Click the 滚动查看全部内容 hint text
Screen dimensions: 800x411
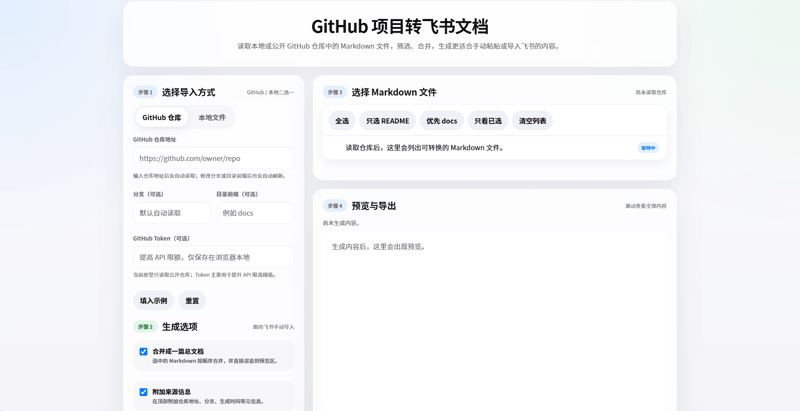[646, 206]
